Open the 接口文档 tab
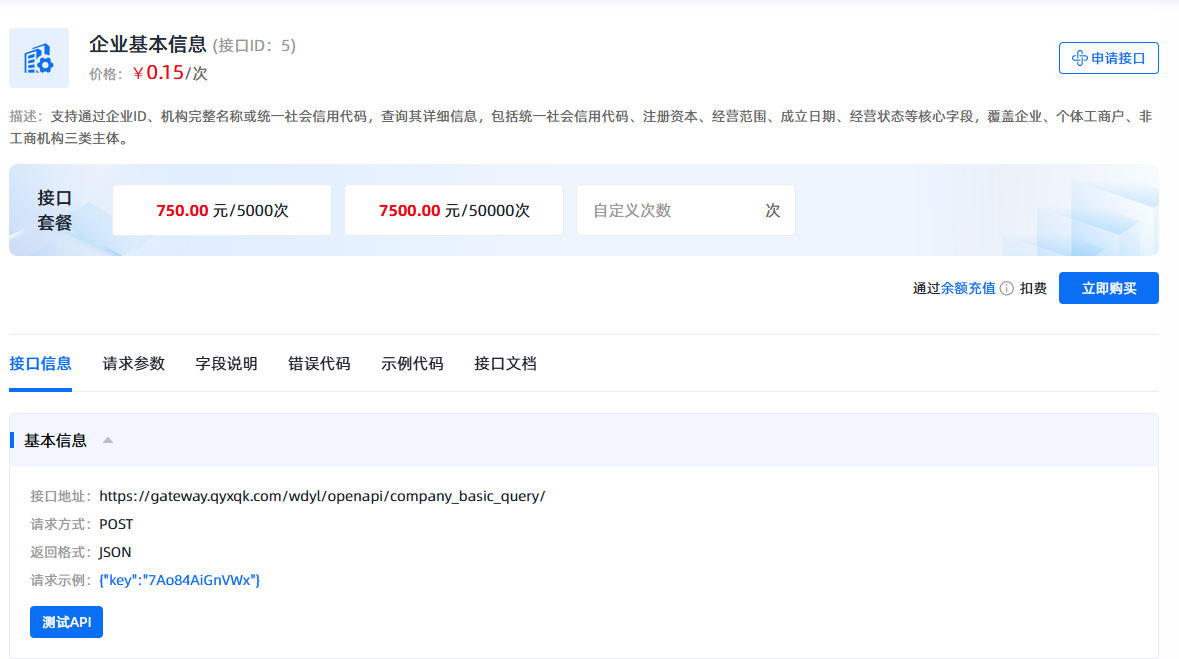 [x=503, y=364]
